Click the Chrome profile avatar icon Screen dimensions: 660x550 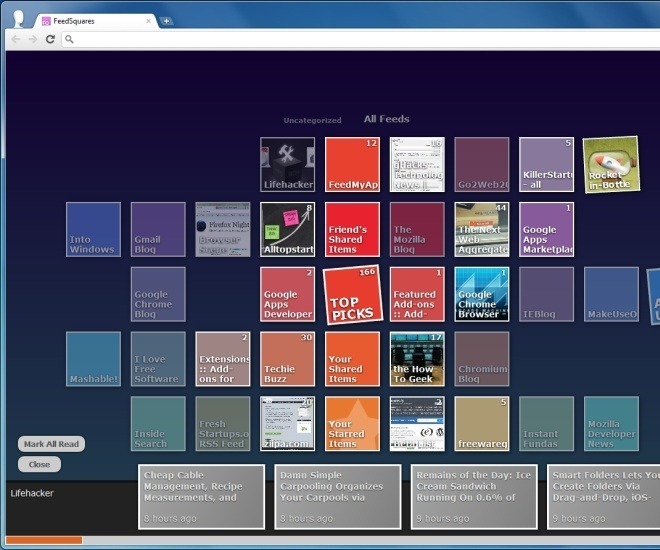click(x=19, y=19)
